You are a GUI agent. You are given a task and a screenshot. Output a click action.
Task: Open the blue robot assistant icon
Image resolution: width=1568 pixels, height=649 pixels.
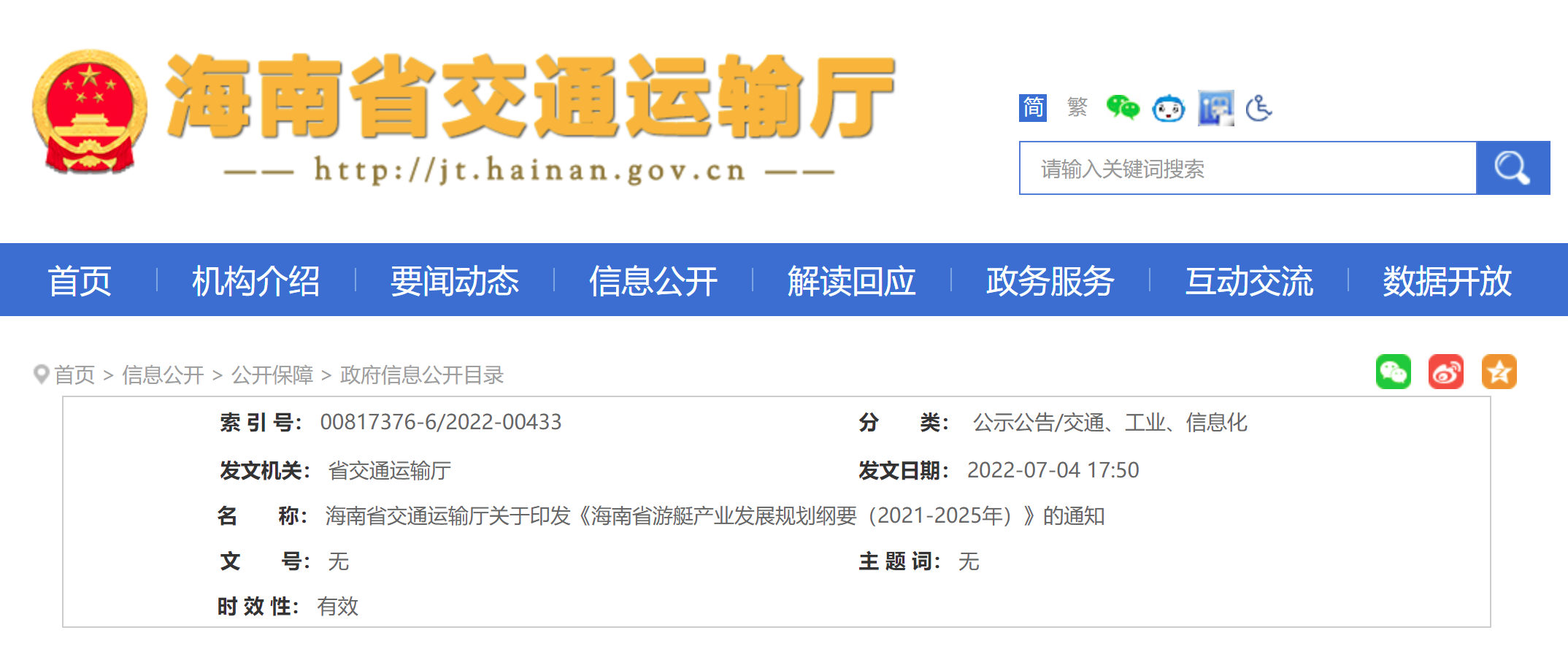click(x=1168, y=109)
